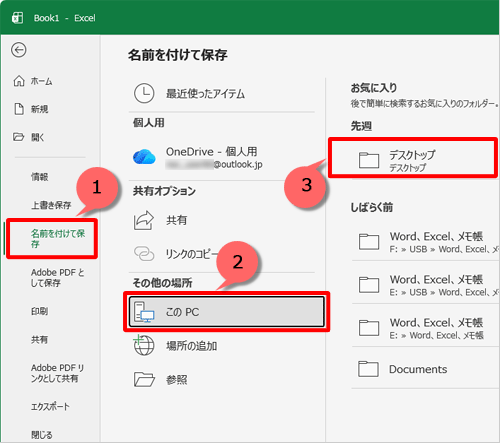This screenshot has height=443, width=500.
Task: Click 場所の追加 globe icon
Action: pyautogui.click(x=144, y=346)
